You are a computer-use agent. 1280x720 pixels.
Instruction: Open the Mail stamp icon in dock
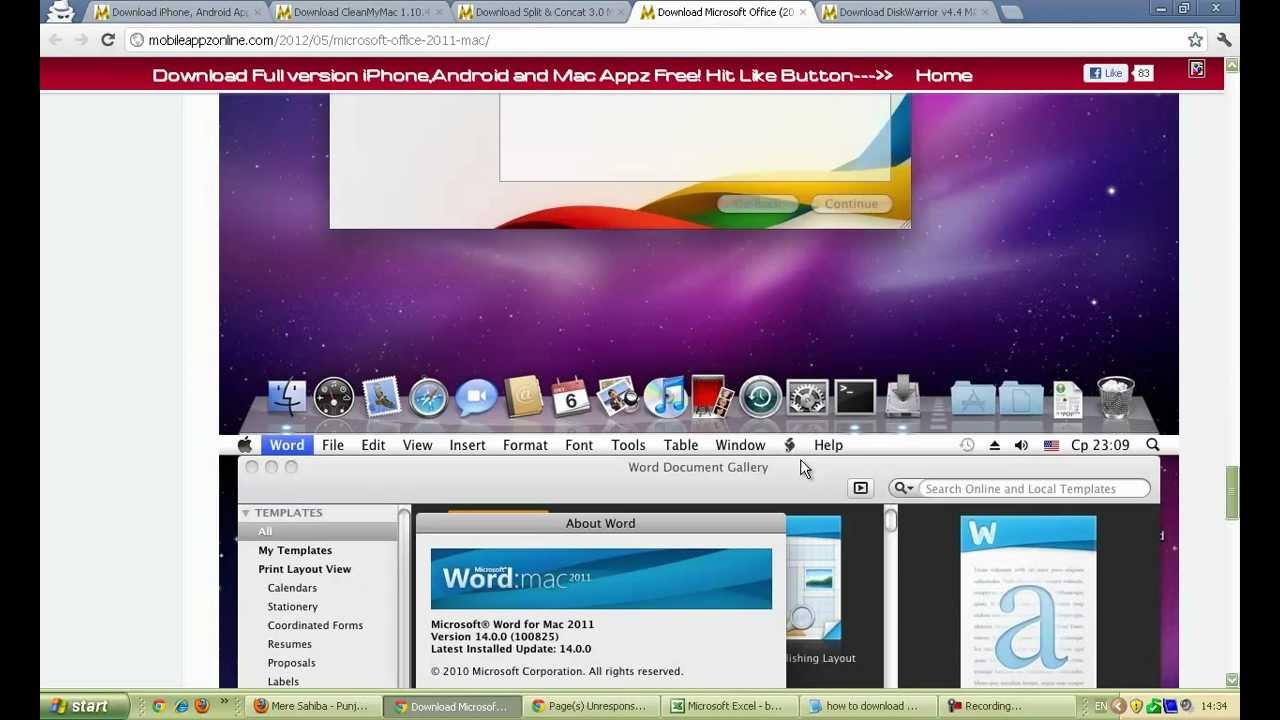click(381, 397)
